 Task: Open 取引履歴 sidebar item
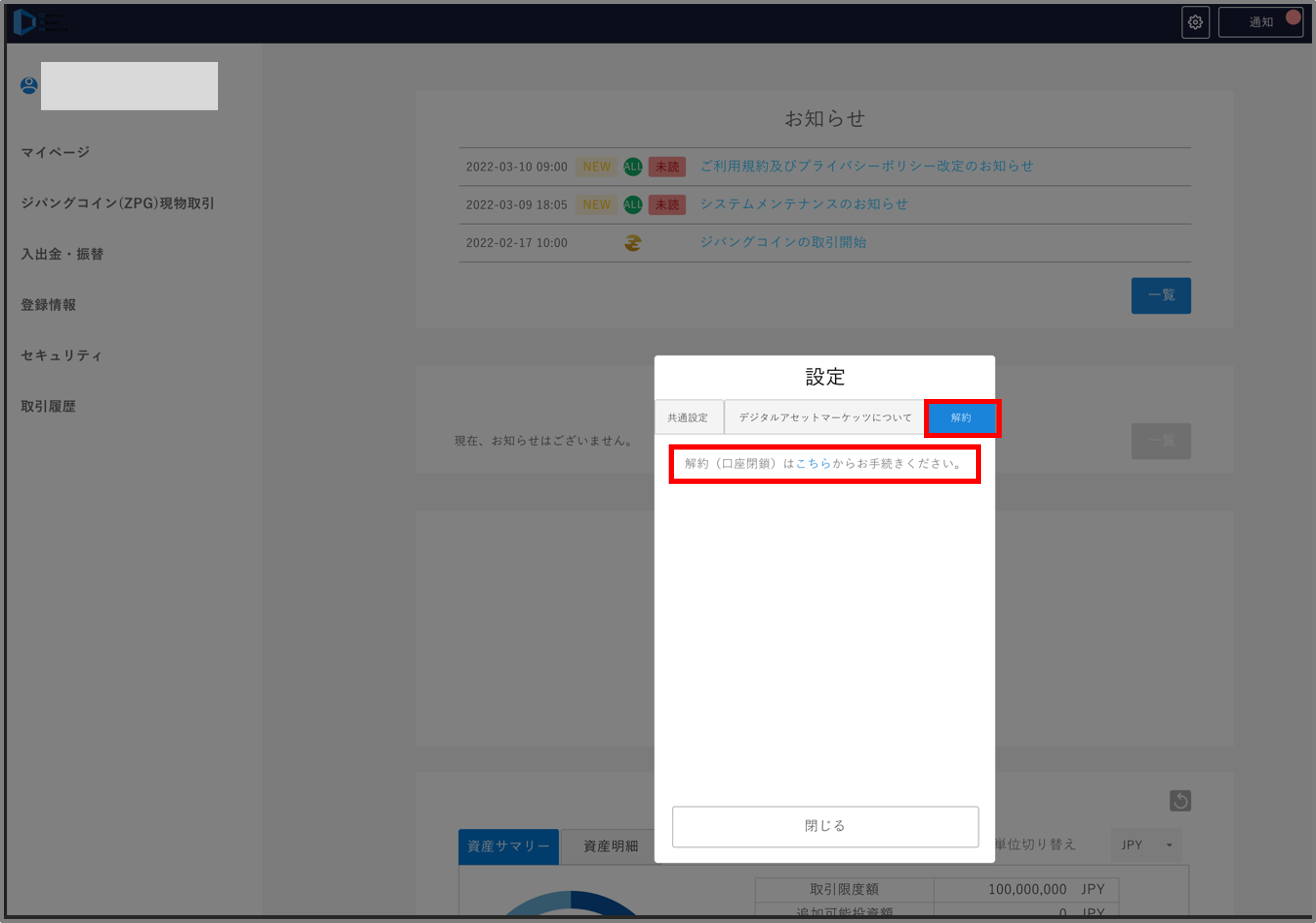pyautogui.click(x=48, y=406)
